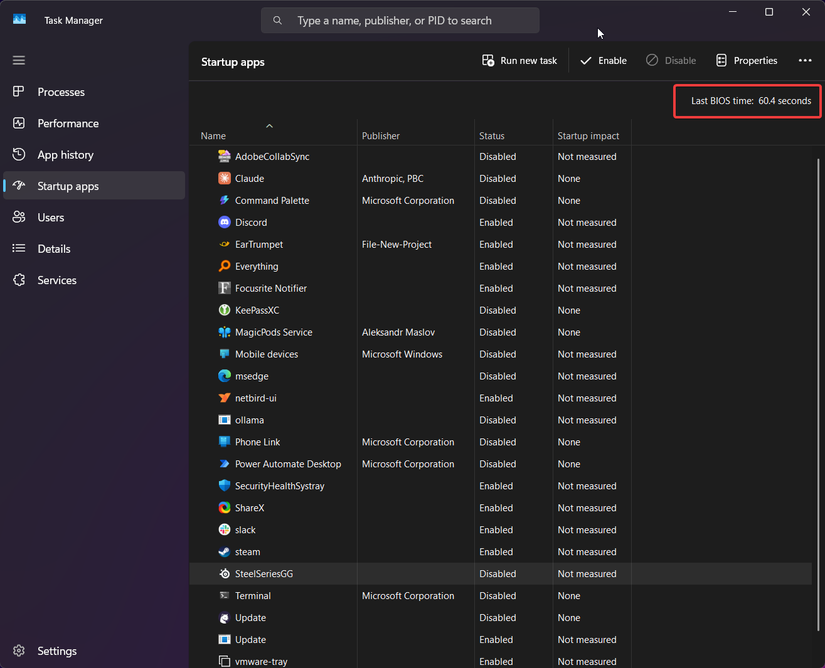This screenshot has width=825, height=668.
Task: Select the MagicPods Service icon
Action: pos(225,332)
